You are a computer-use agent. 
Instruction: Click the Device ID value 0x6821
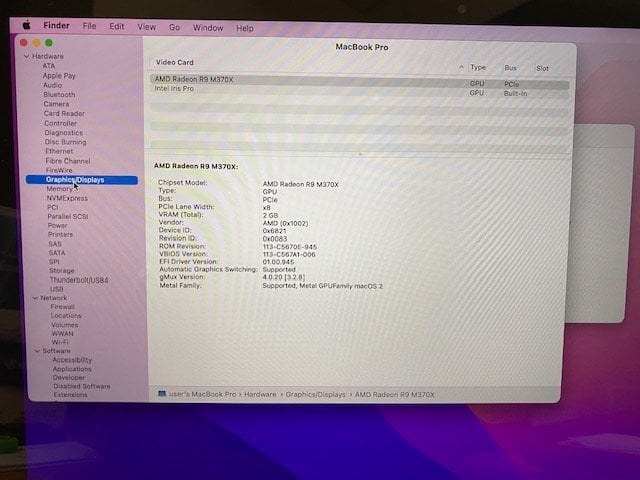tap(274, 231)
